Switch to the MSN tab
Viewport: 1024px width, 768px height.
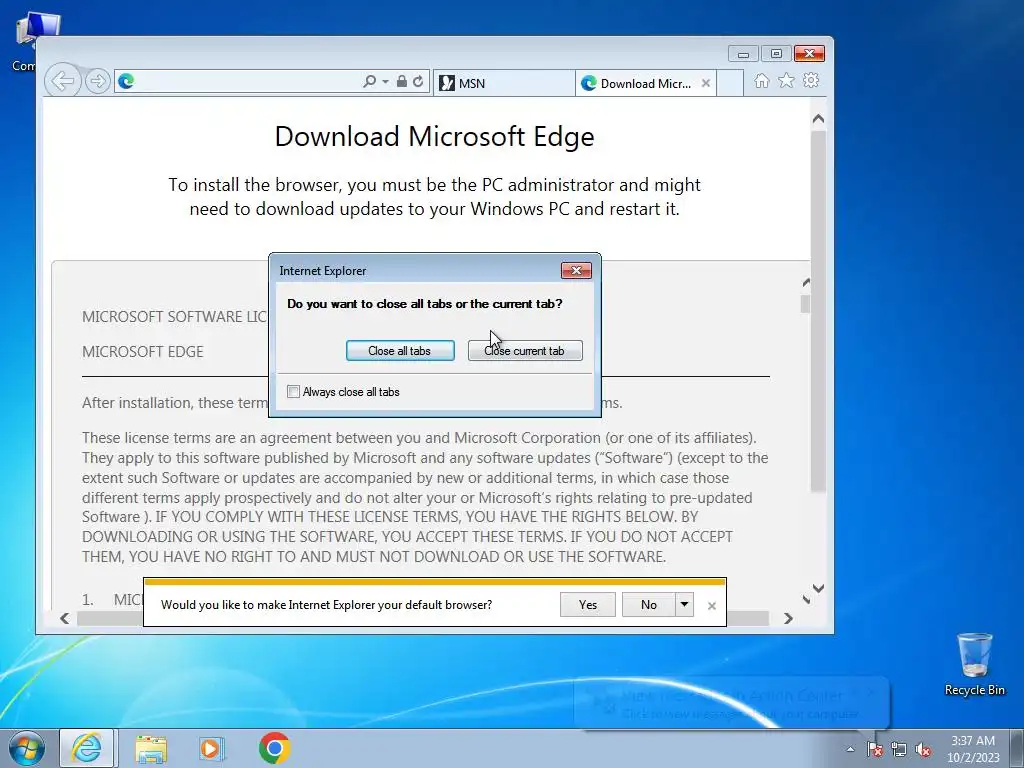point(504,83)
